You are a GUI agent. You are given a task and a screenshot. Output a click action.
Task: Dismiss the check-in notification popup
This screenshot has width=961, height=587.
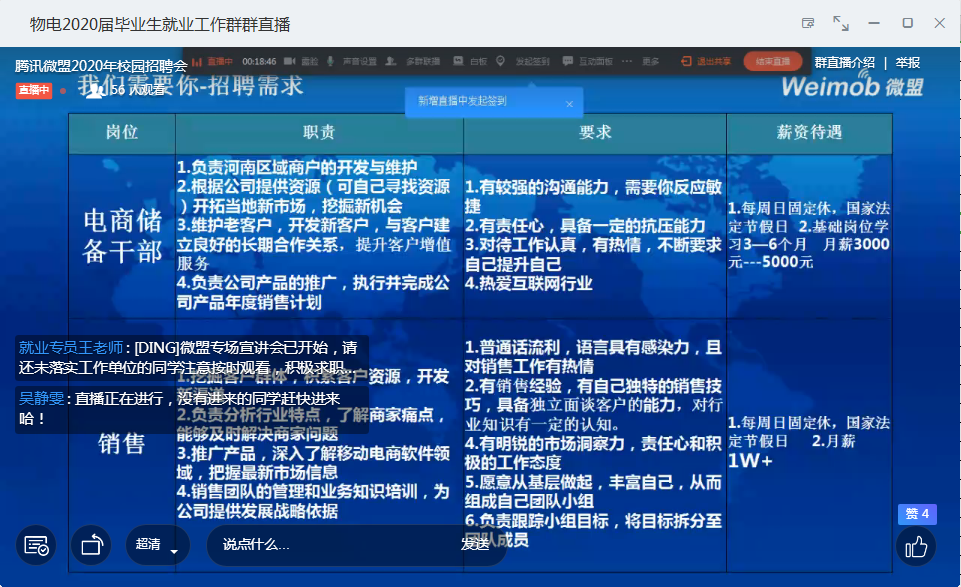coord(569,104)
